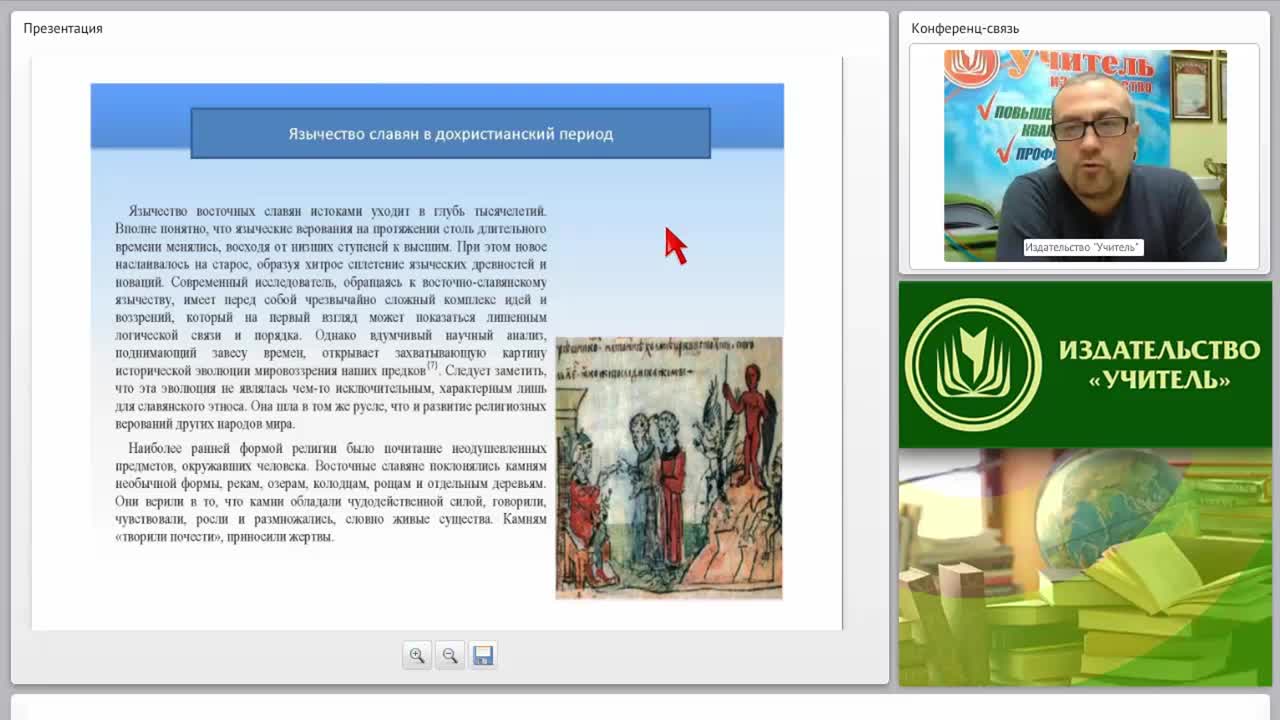Zoom in on the presentation slide

tap(417, 655)
